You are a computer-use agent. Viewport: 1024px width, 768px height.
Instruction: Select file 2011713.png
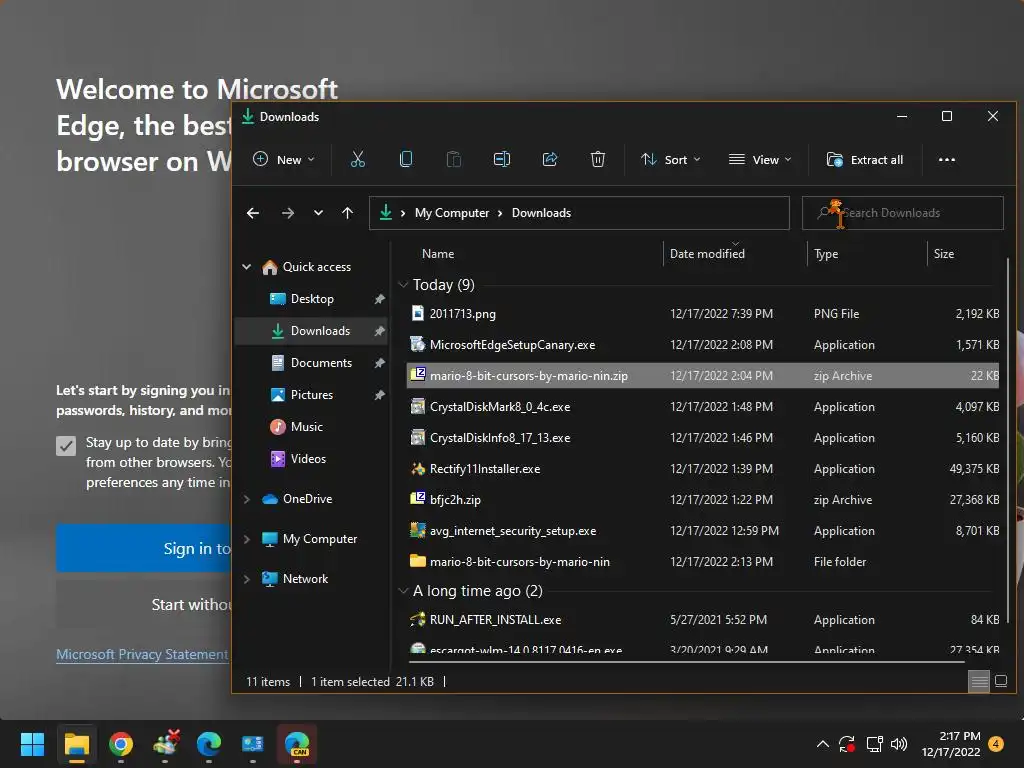click(x=703, y=313)
